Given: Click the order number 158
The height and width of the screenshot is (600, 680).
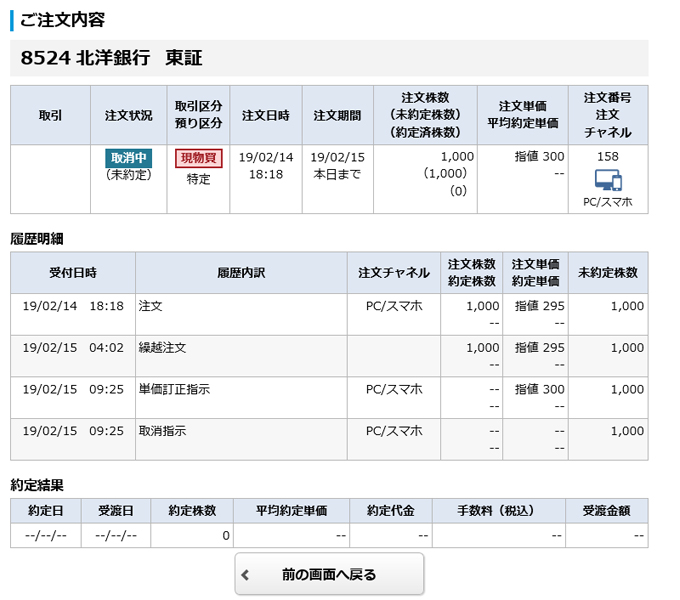Looking at the screenshot, I should [x=608, y=157].
